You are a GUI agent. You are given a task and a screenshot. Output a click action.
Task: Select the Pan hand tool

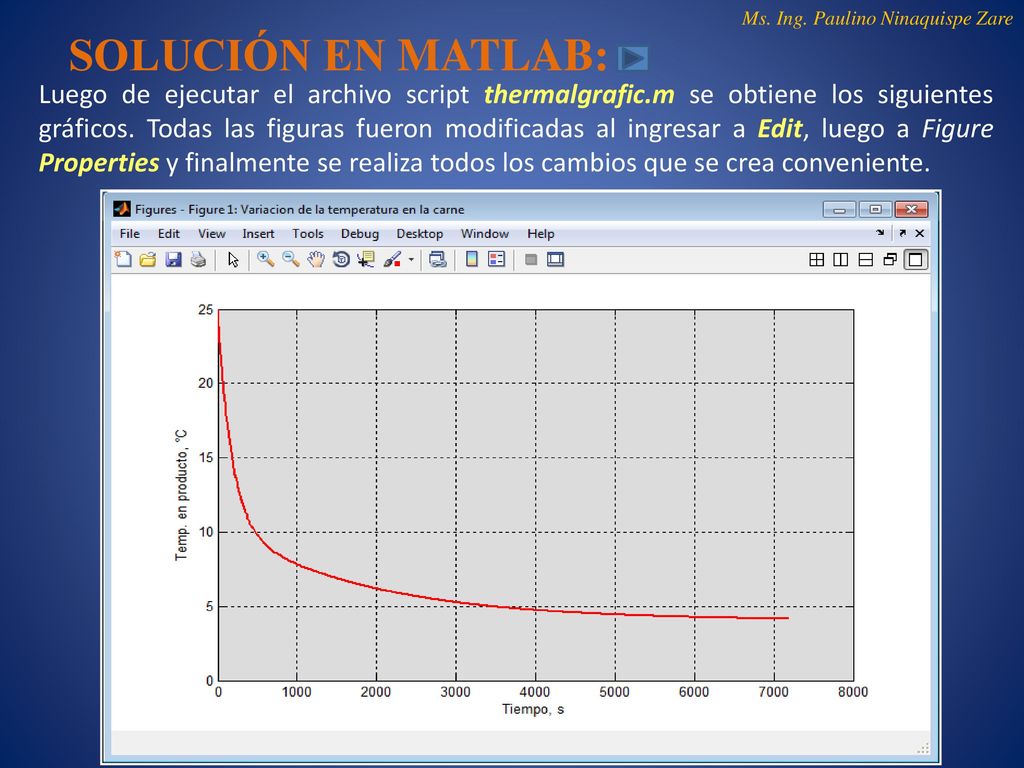coord(316,260)
